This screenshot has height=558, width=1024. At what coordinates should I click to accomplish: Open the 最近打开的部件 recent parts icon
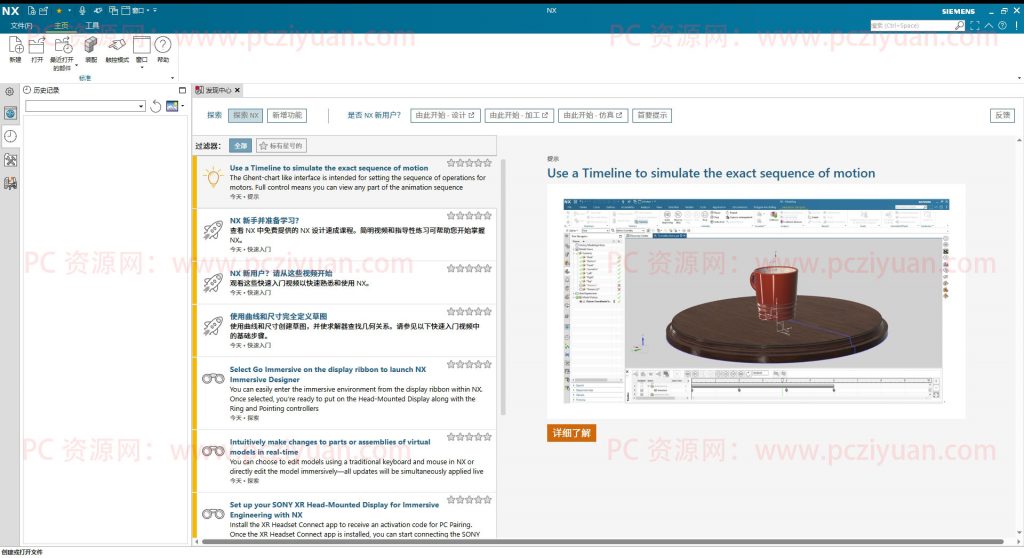click(x=63, y=45)
